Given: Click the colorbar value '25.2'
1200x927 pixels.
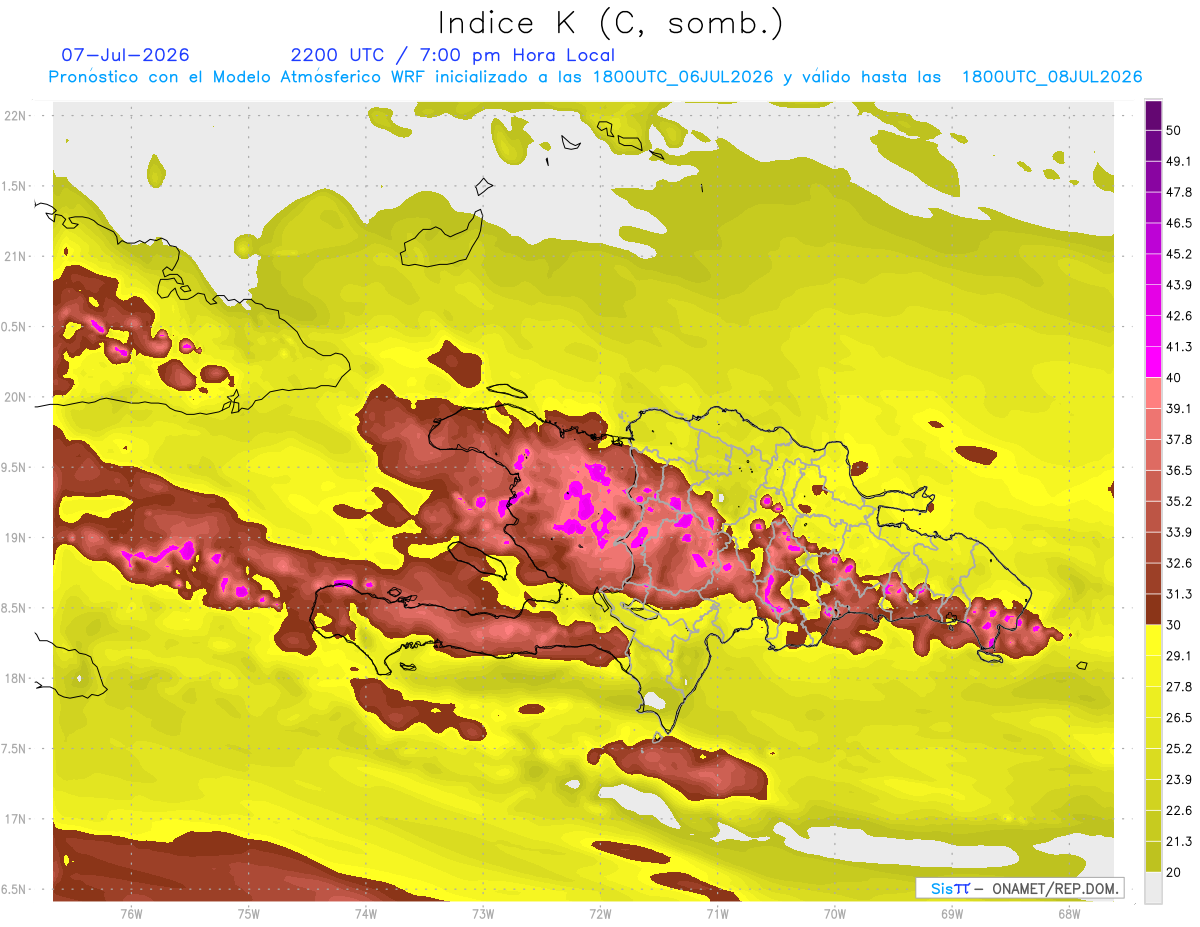Looking at the screenshot, I should click(x=1179, y=749).
